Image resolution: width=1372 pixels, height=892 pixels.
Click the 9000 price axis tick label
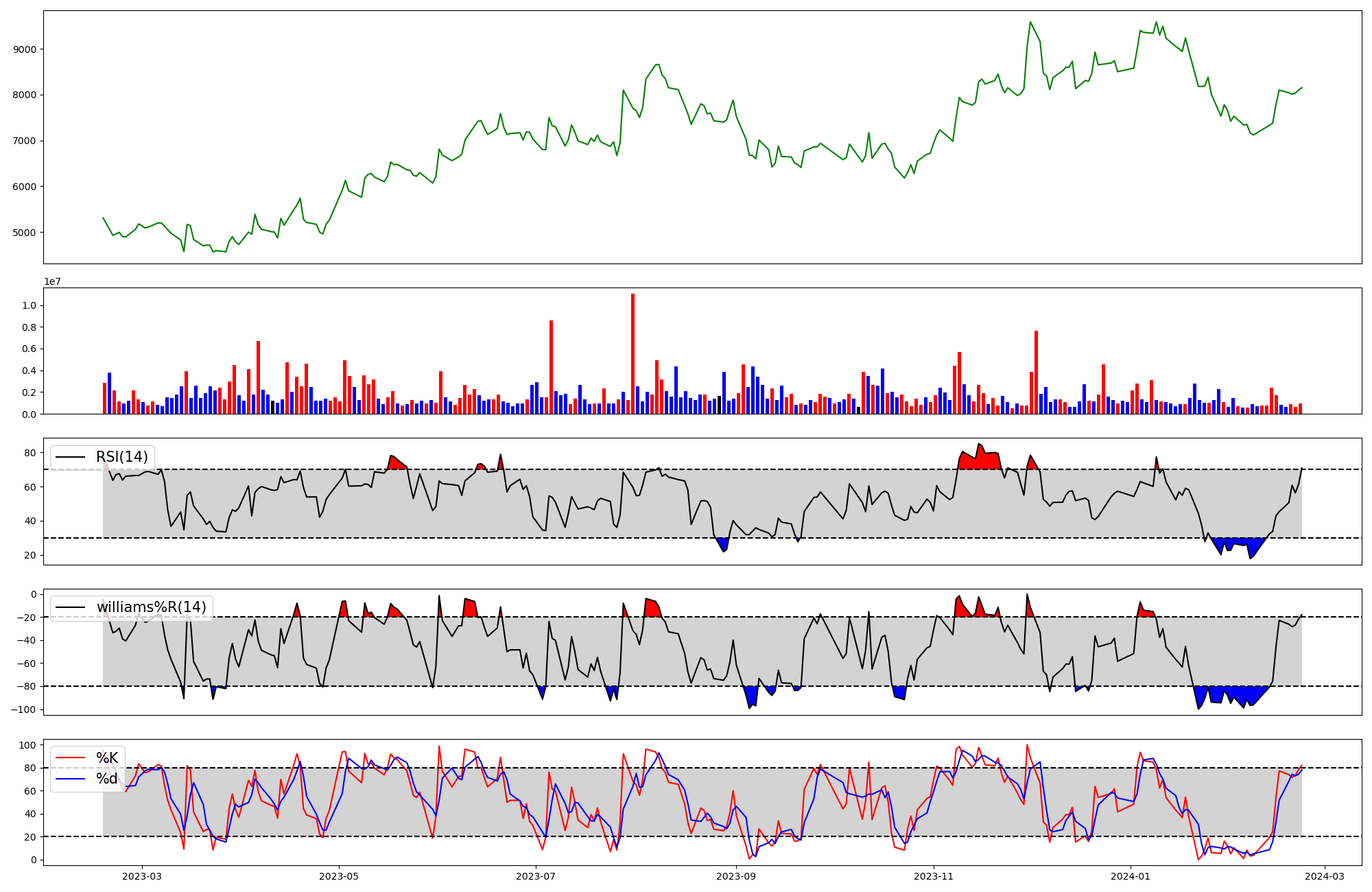(x=25, y=49)
